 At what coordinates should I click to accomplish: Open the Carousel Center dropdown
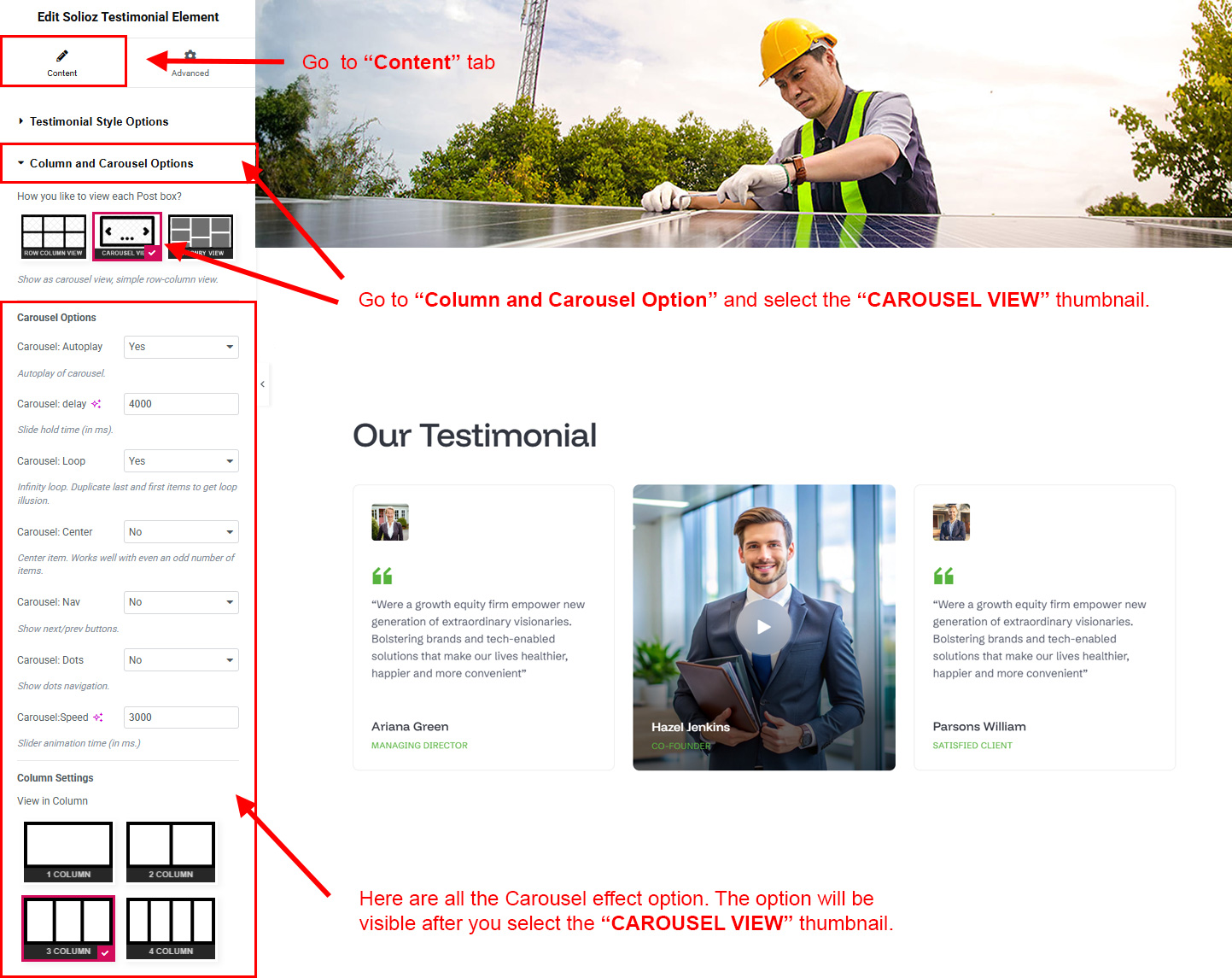pyautogui.click(x=181, y=532)
